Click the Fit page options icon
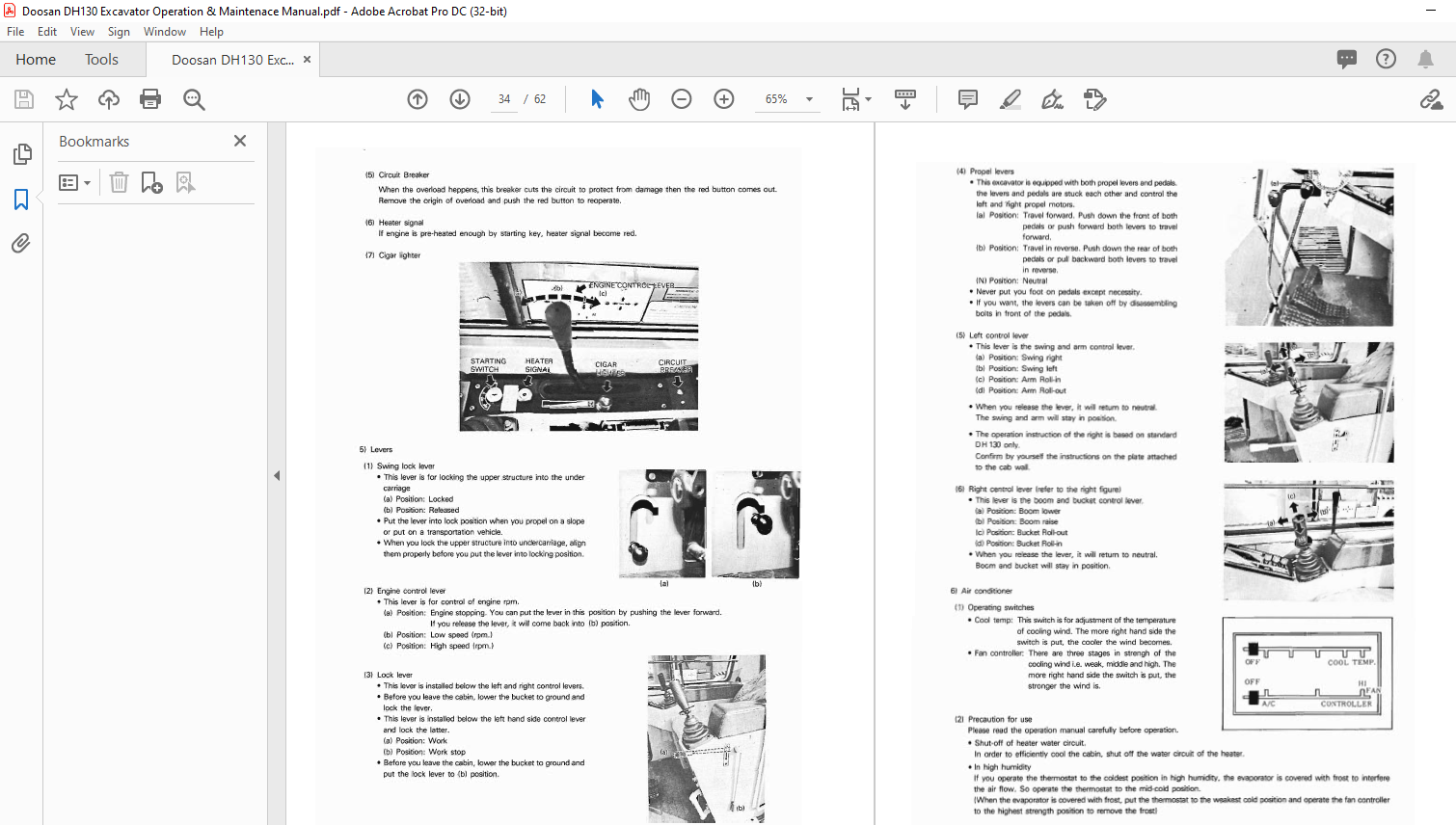Image resolution: width=1456 pixels, height=825 pixels. [849, 99]
